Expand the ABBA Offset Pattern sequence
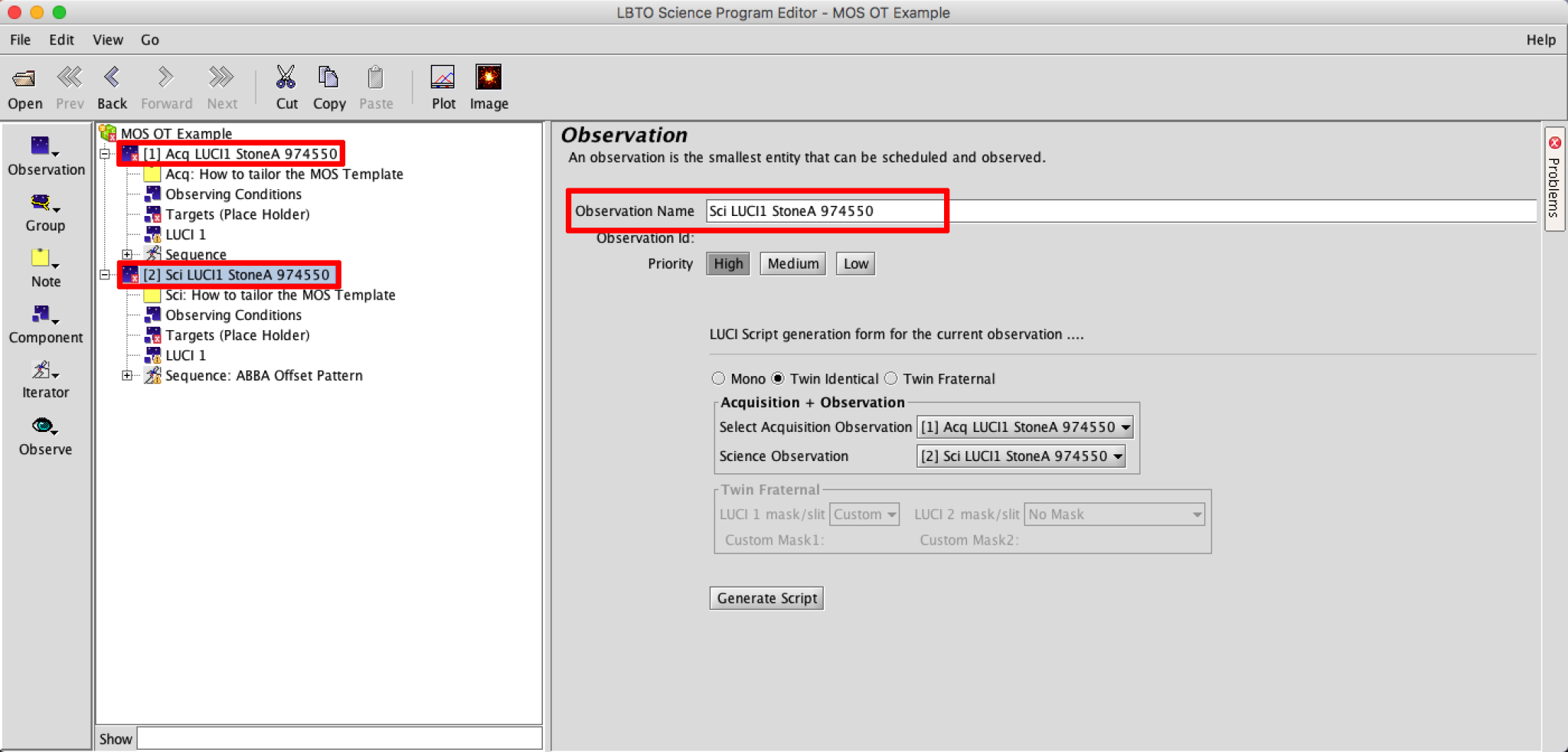 (127, 375)
